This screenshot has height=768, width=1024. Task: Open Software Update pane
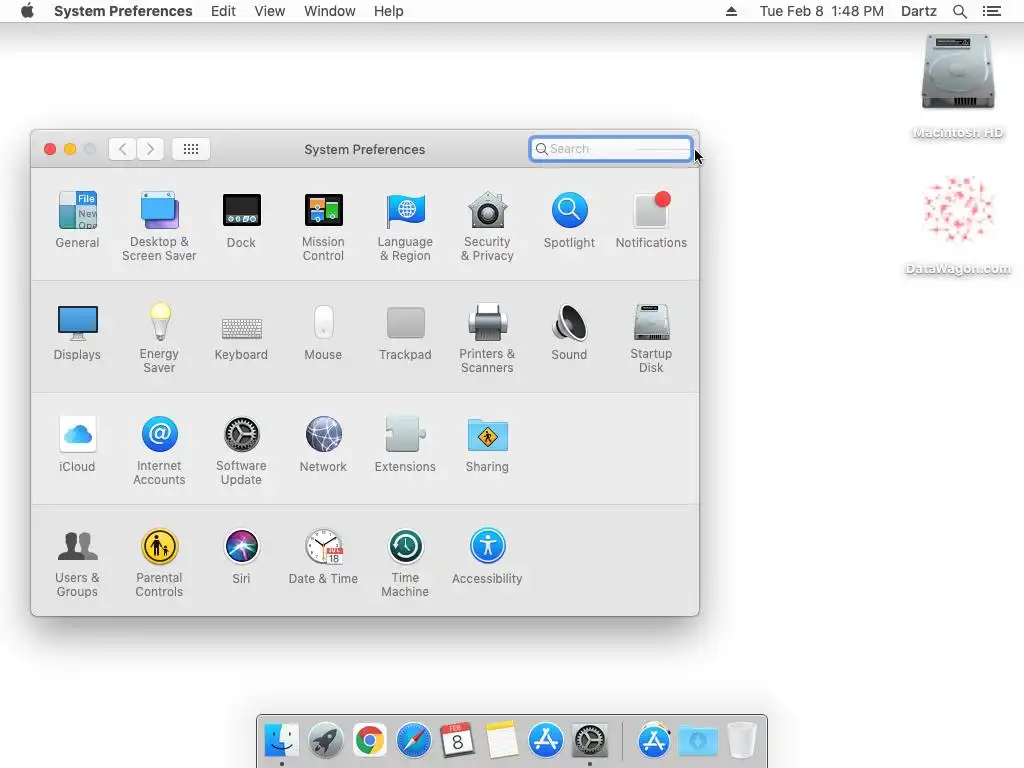click(241, 451)
